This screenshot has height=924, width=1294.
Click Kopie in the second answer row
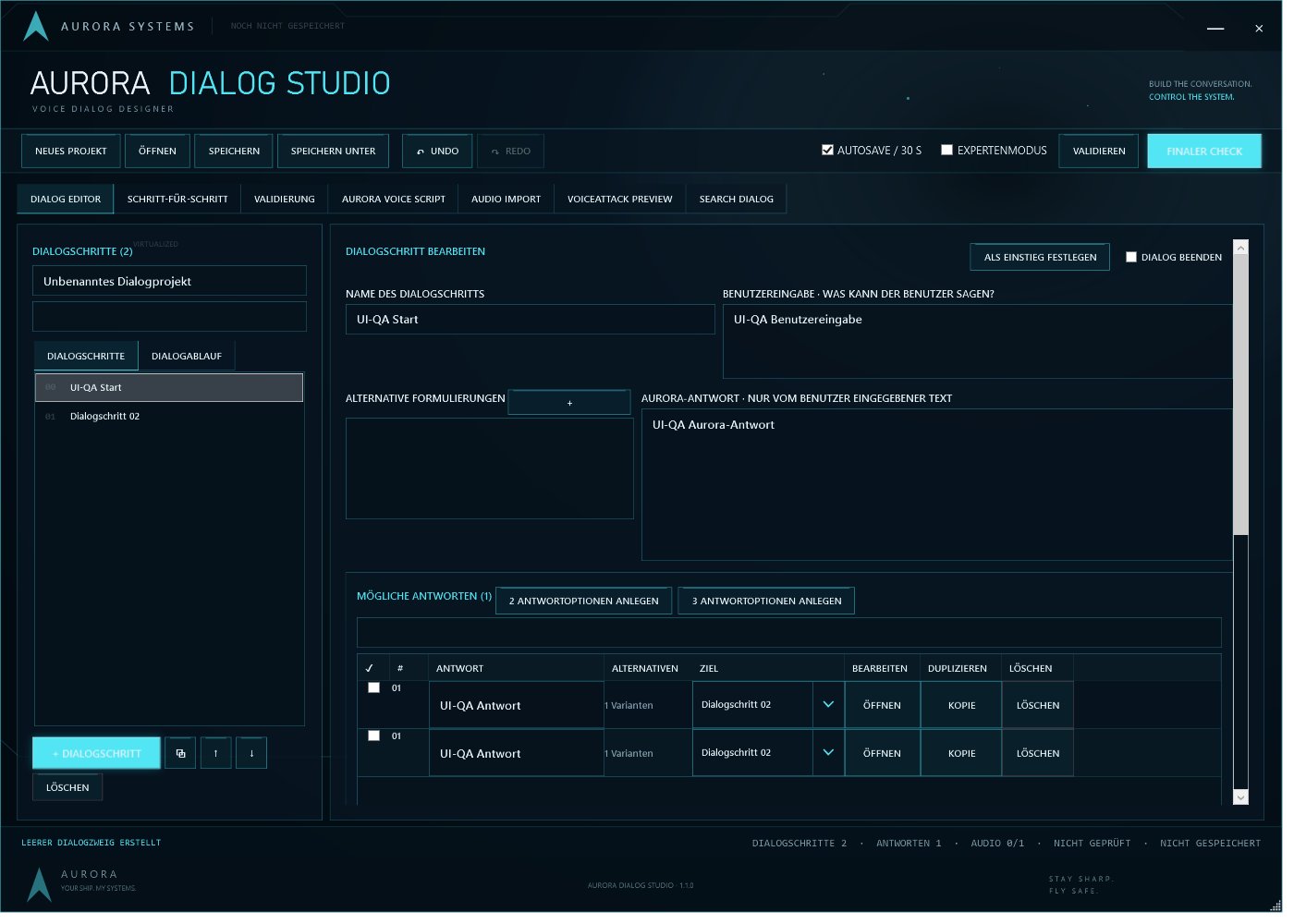click(961, 753)
